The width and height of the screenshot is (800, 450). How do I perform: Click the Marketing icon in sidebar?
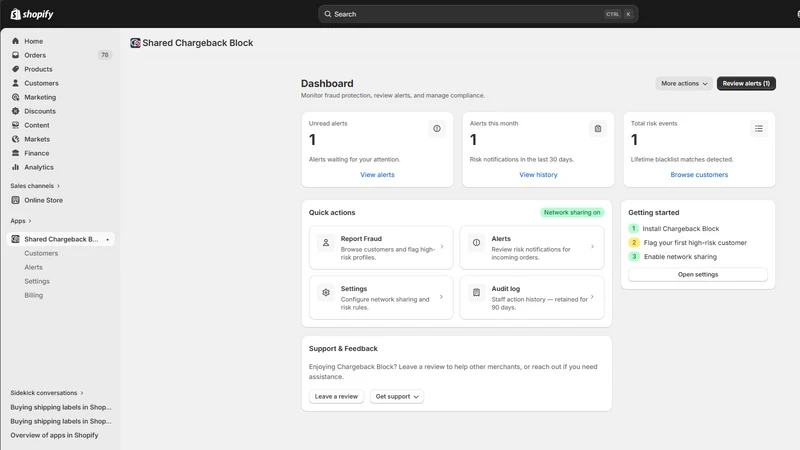(x=15, y=97)
